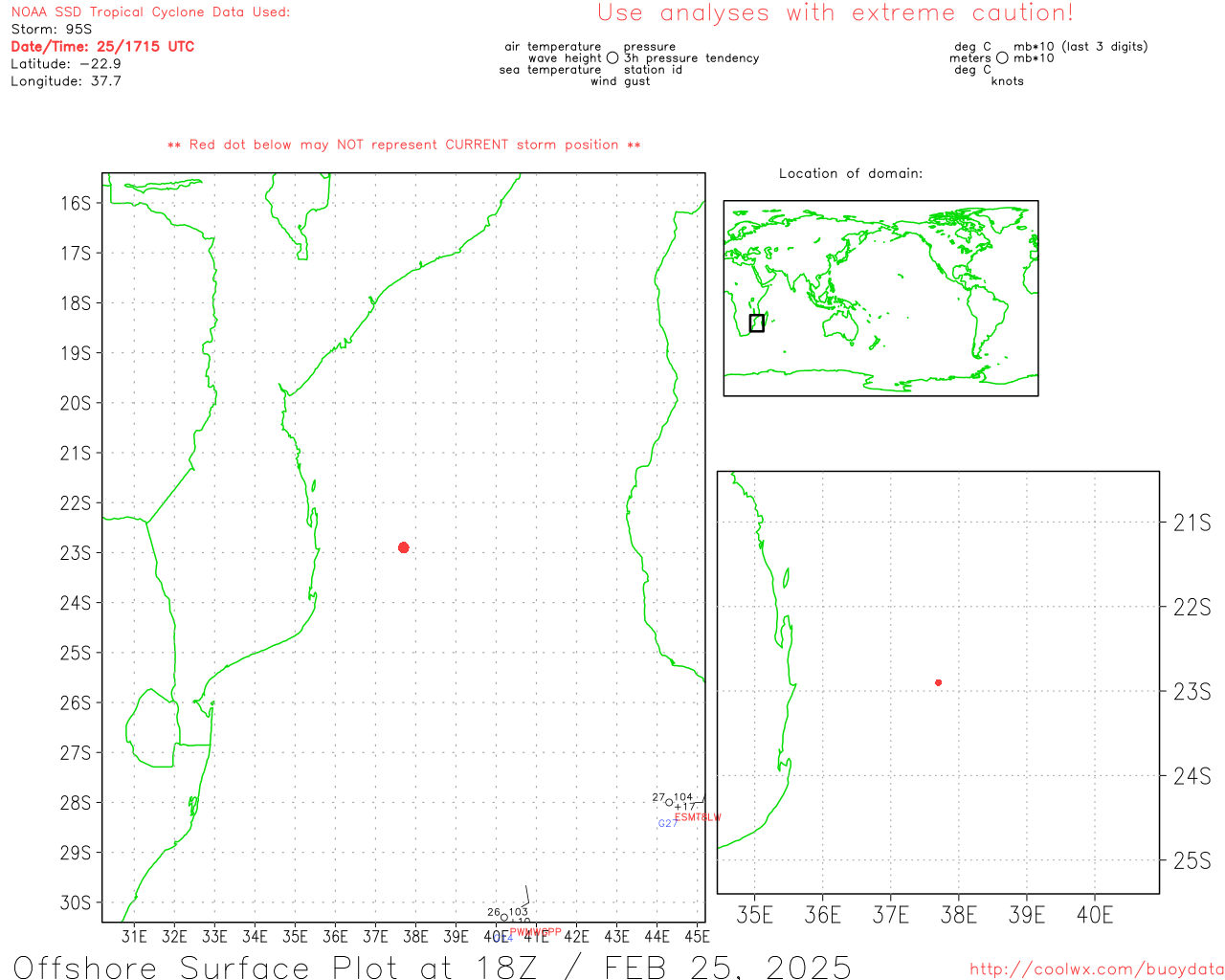The width and height of the screenshot is (1225, 980).
Task: Click the '3h pressure tendency' legend label
Action: (x=691, y=58)
